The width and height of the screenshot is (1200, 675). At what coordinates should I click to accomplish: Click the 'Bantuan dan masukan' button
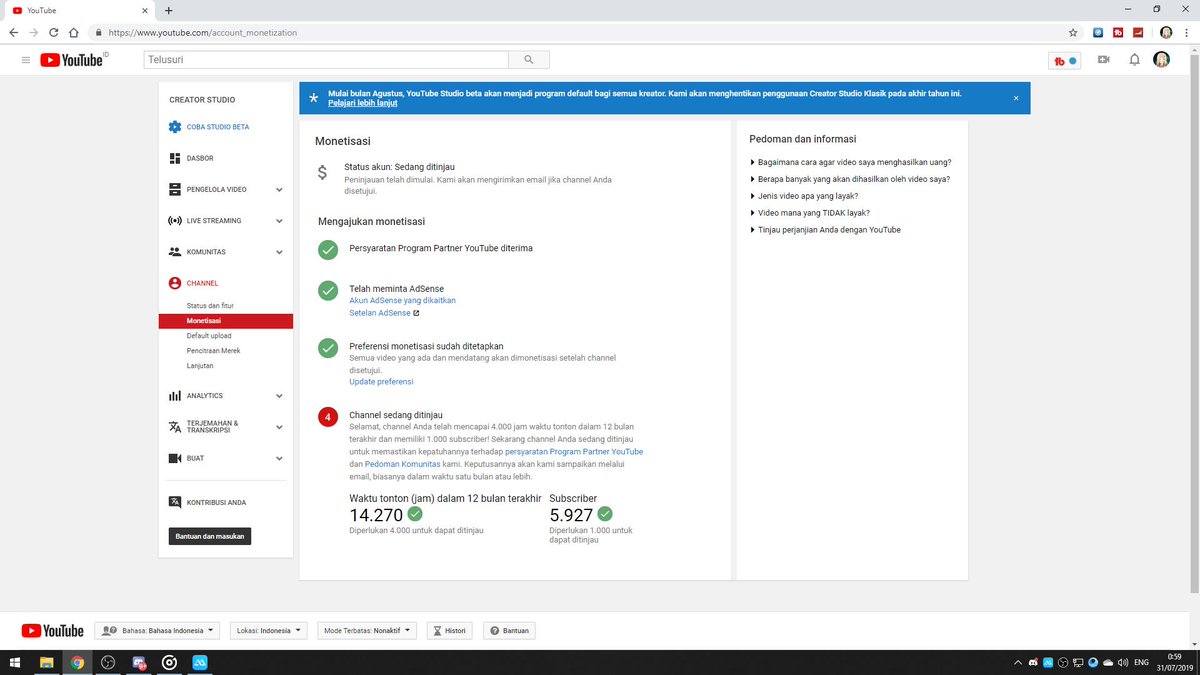(x=210, y=537)
